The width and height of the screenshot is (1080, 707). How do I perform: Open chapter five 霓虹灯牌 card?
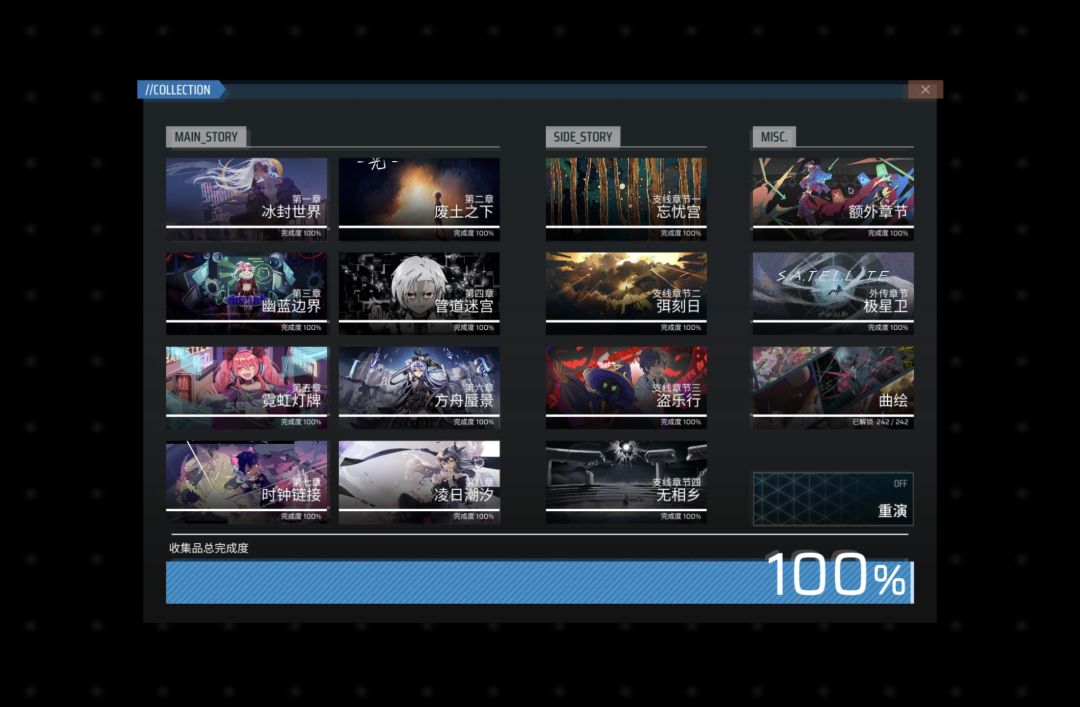point(247,387)
